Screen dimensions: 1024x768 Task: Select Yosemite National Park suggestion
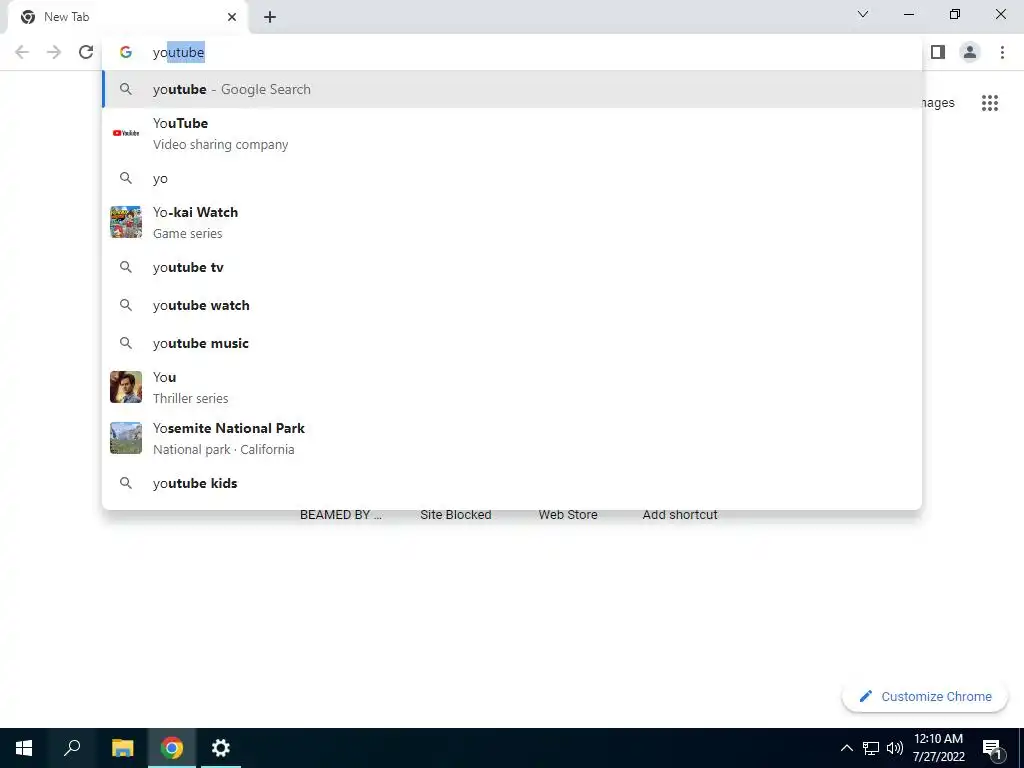pyautogui.click(x=512, y=438)
